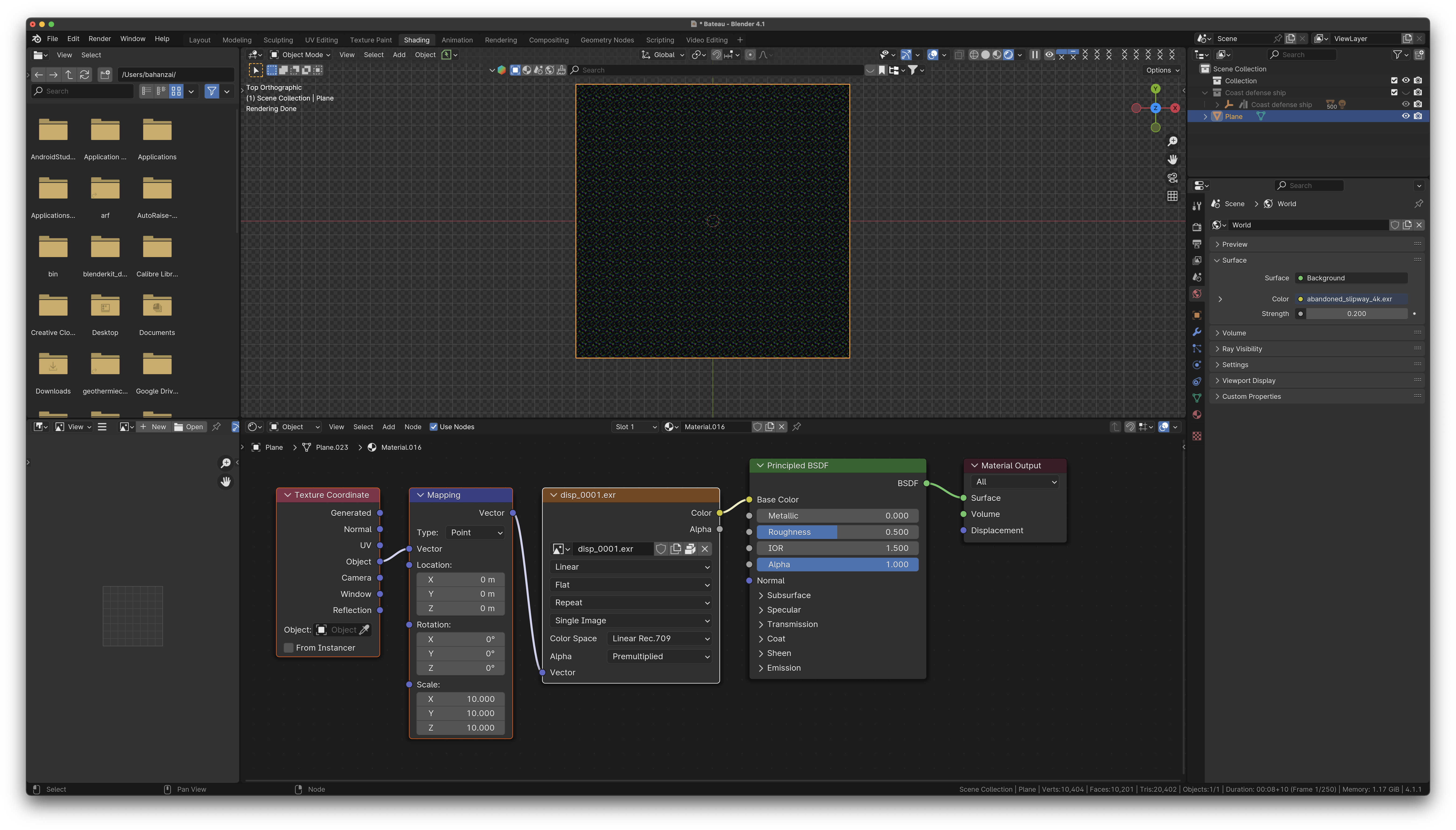Click the Background surface shader button
Image resolution: width=1456 pixels, height=830 pixels.
[1351, 278]
